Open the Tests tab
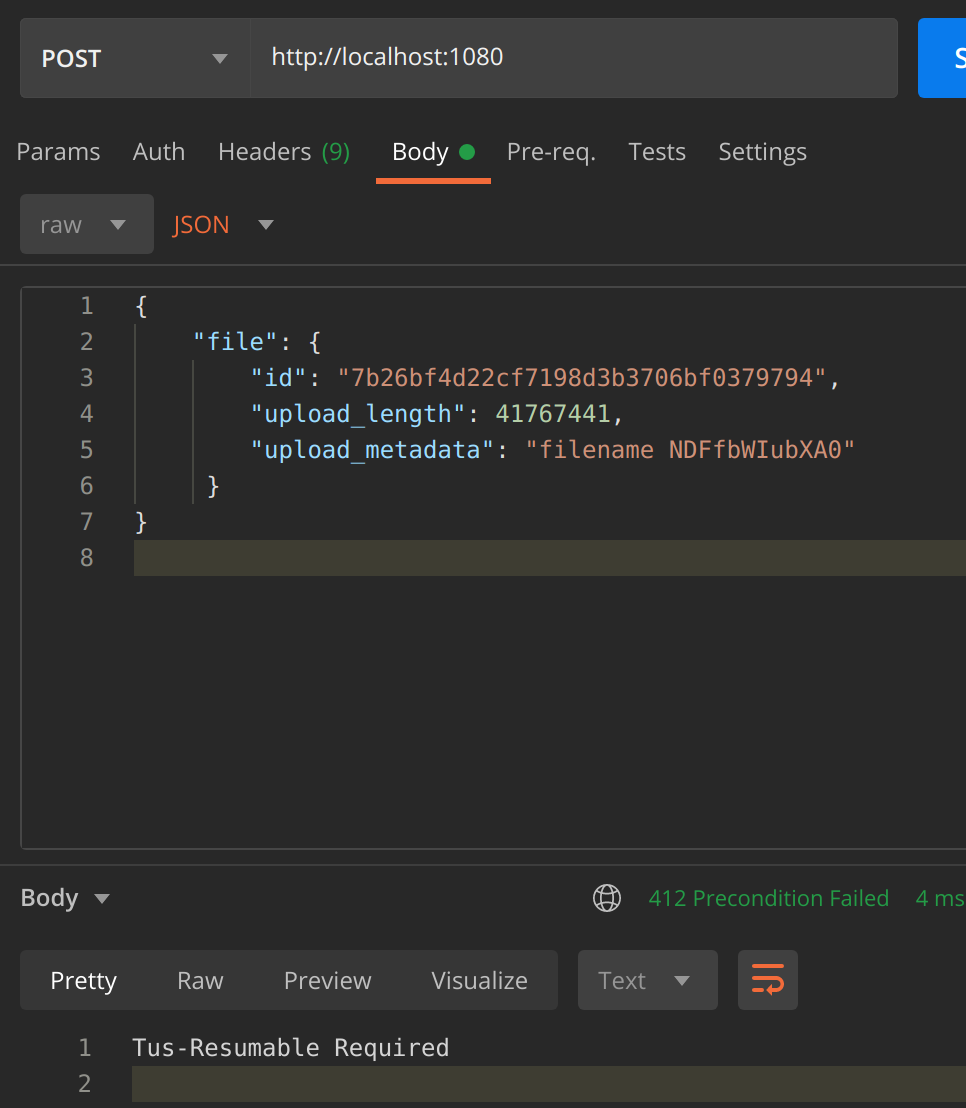966x1108 pixels. (x=657, y=152)
